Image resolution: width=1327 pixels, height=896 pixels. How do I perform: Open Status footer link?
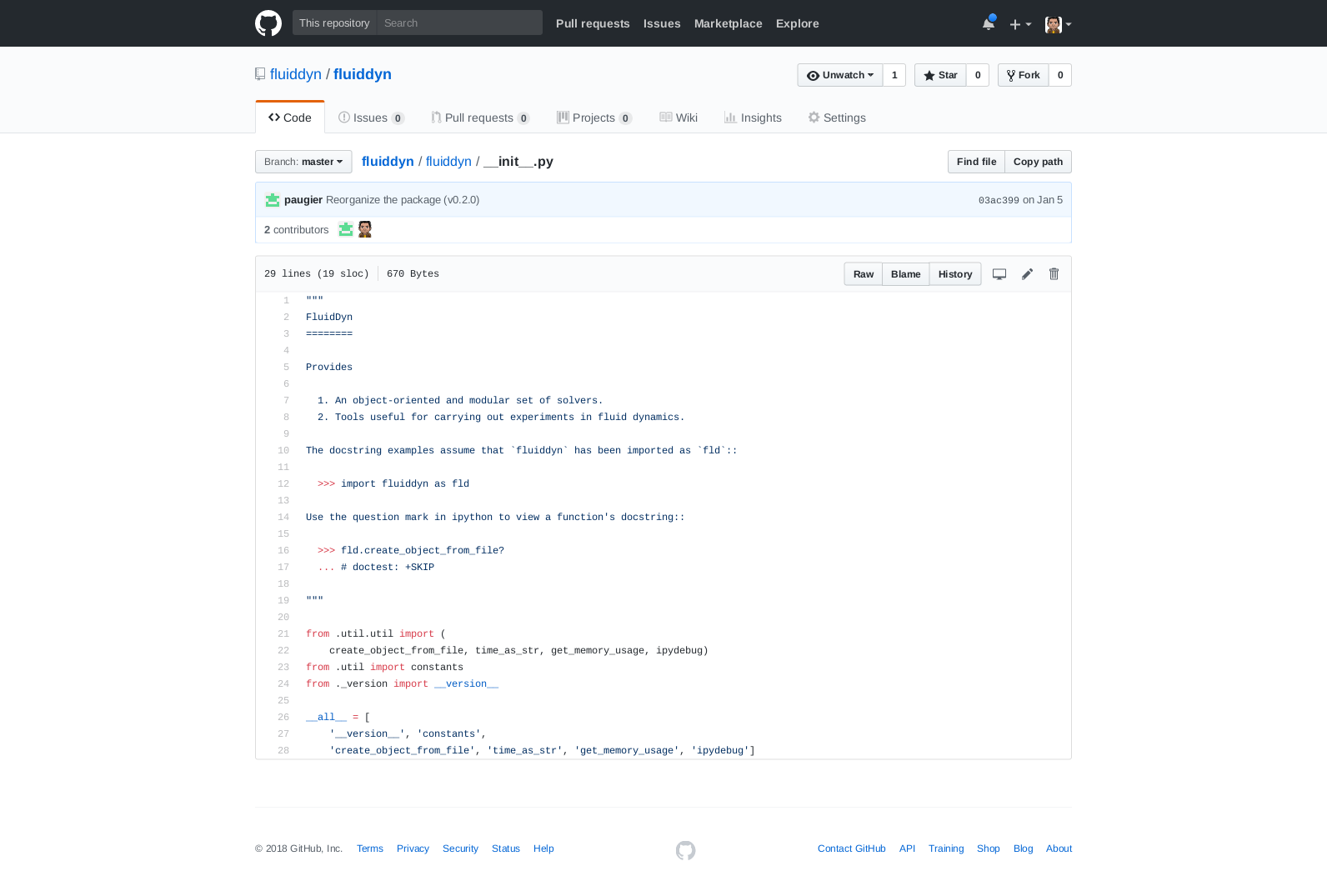[506, 848]
